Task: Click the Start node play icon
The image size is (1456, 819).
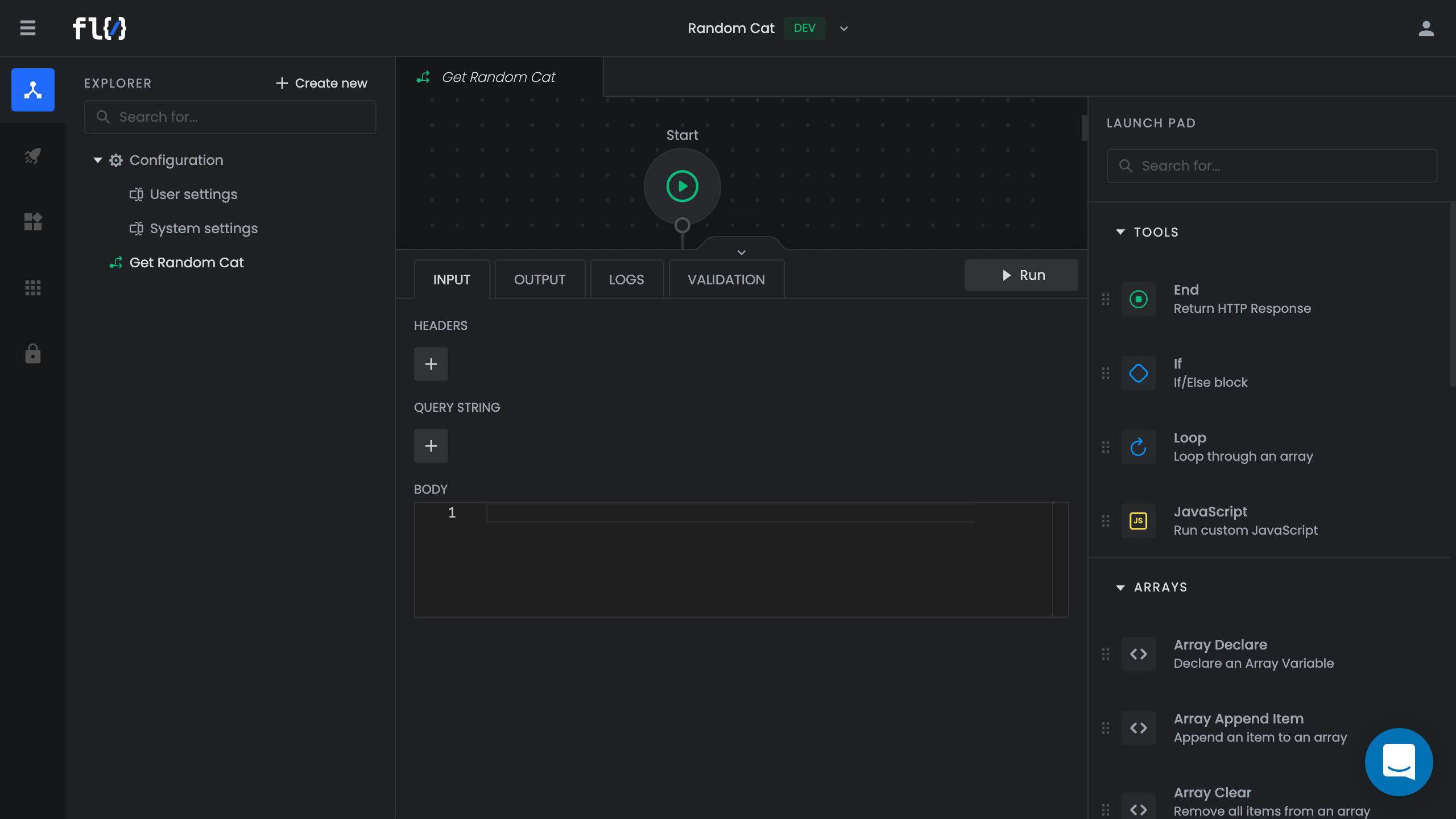Action: (682, 187)
